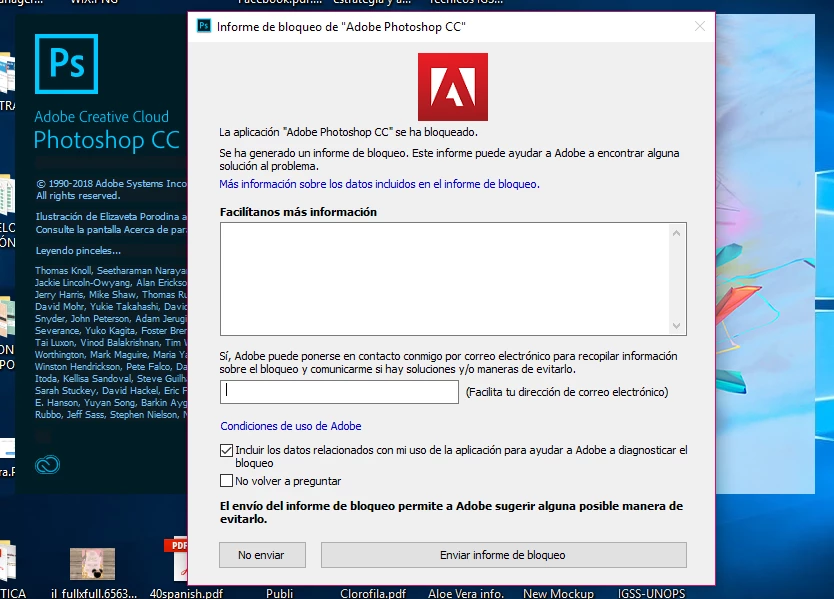This screenshot has width=834, height=599.
Task: Select the il_fullxfull desktop image thumbnail
Action: coord(93,564)
